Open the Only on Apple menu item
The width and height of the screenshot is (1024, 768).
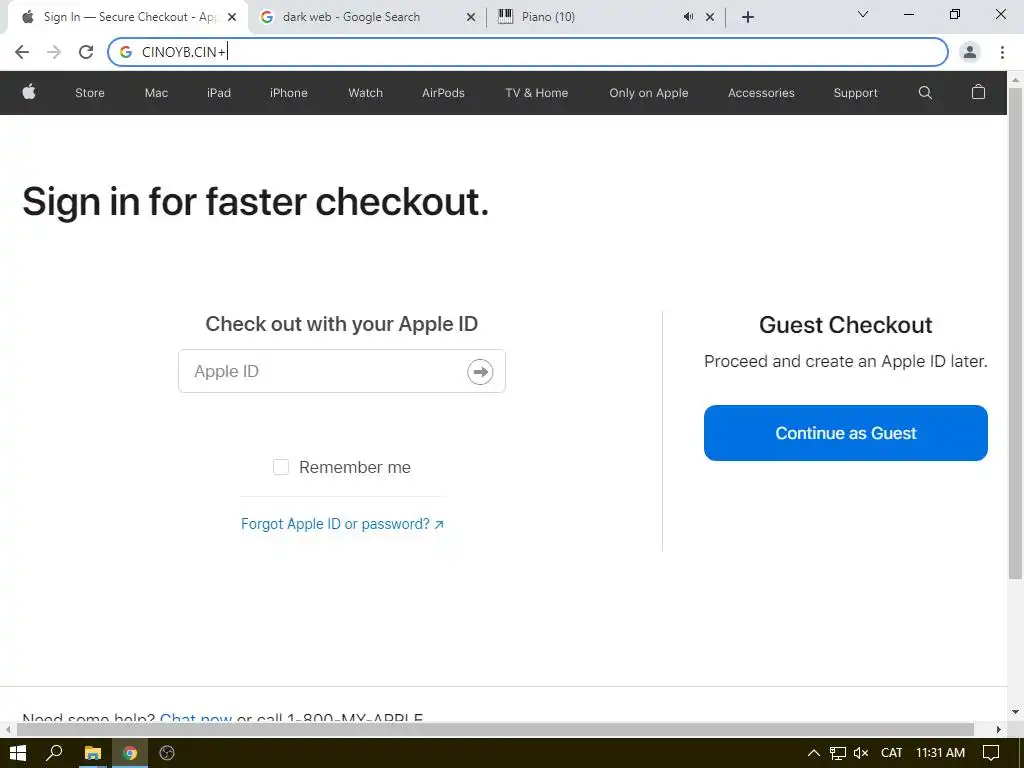[648, 93]
